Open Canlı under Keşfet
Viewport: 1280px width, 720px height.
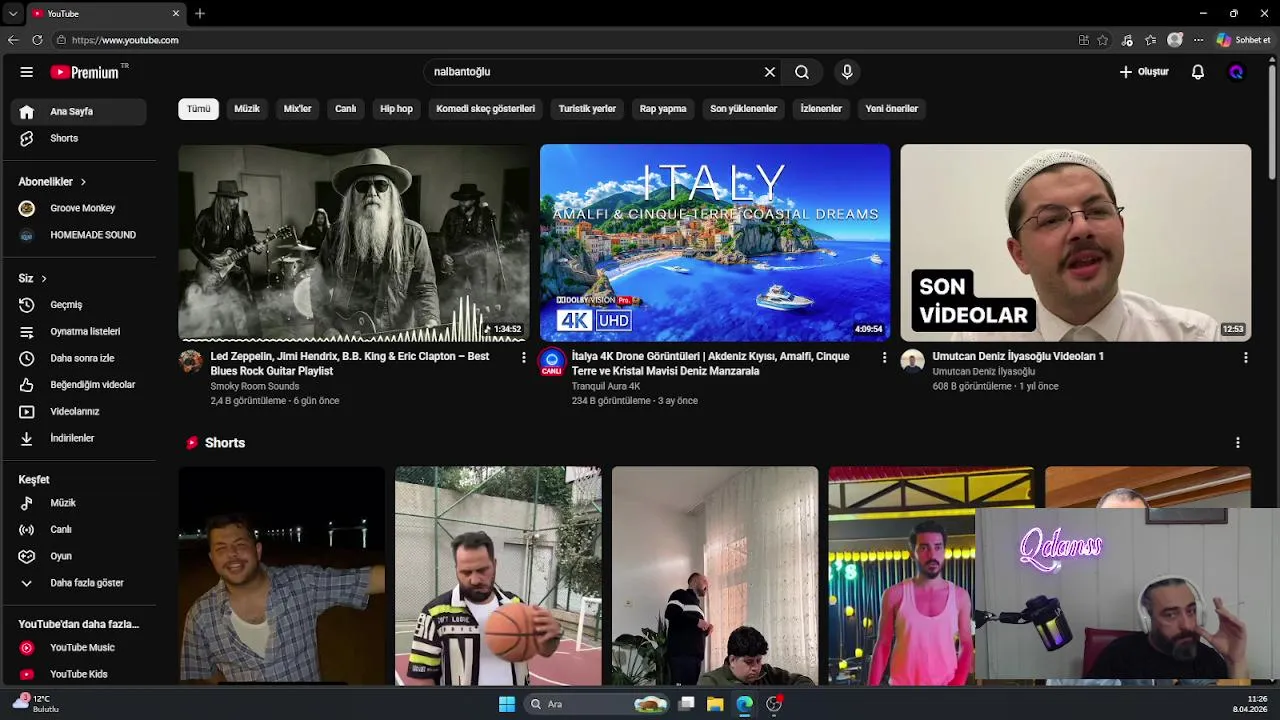[79, 530]
